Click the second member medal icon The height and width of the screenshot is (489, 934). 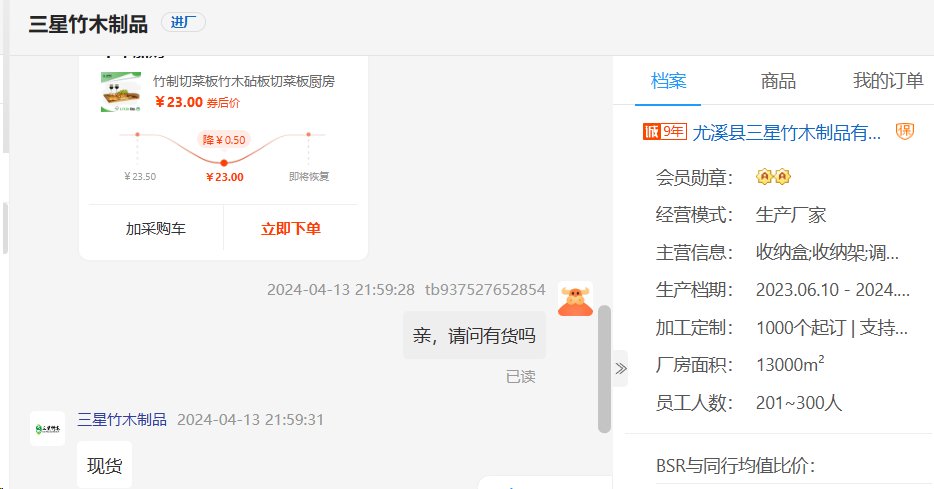click(x=782, y=177)
